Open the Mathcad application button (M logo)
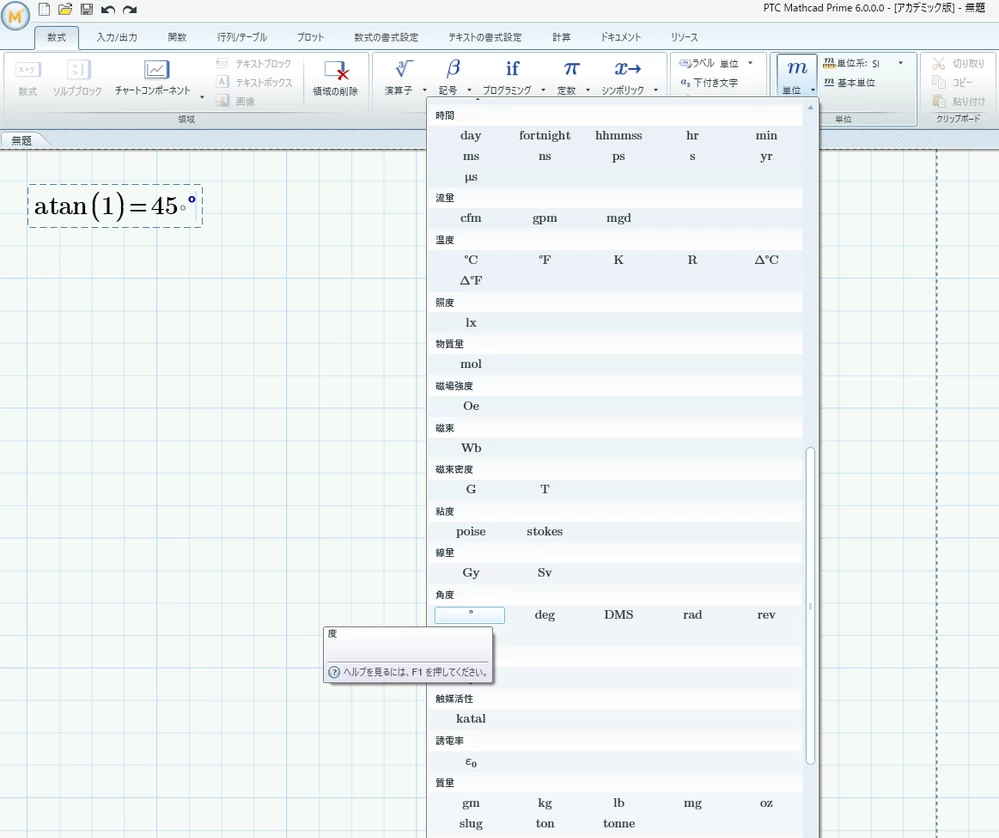999x838 pixels. pos(15,15)
